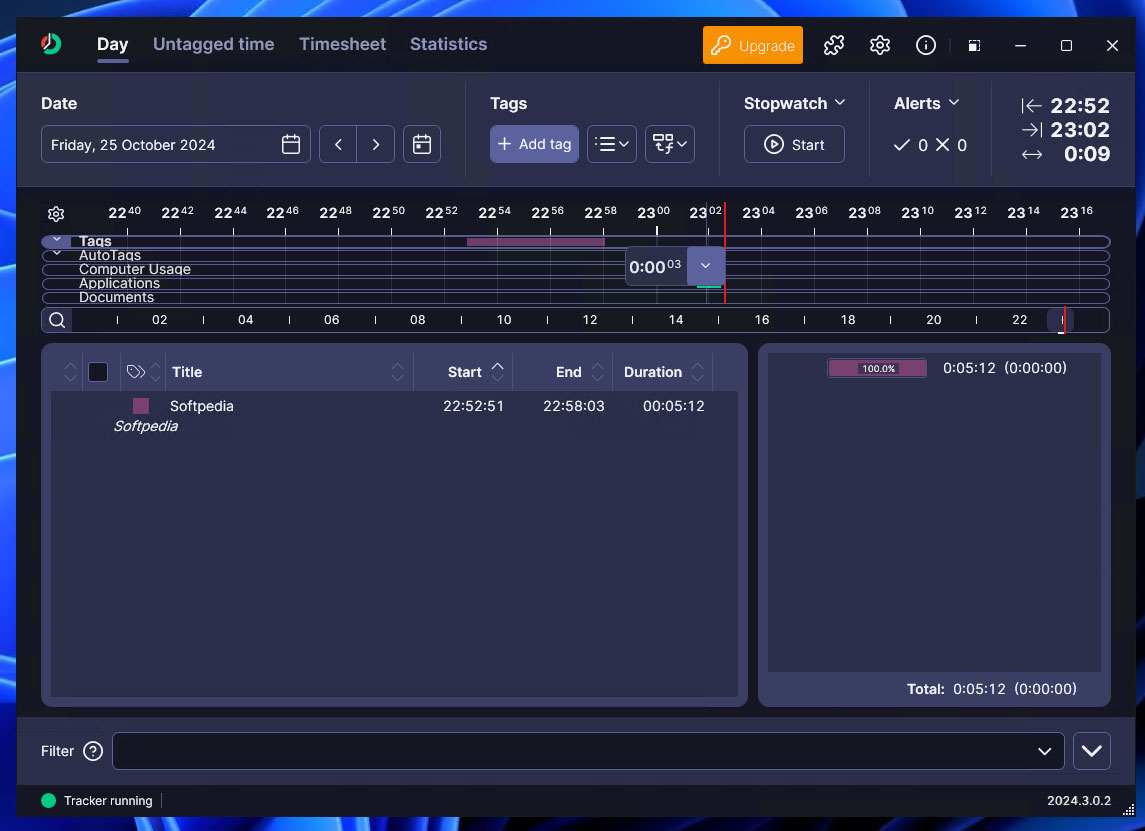Click the timeline zoom magnifier icon
Viewport: 1145px width, 831px height.
pos(58,320)
